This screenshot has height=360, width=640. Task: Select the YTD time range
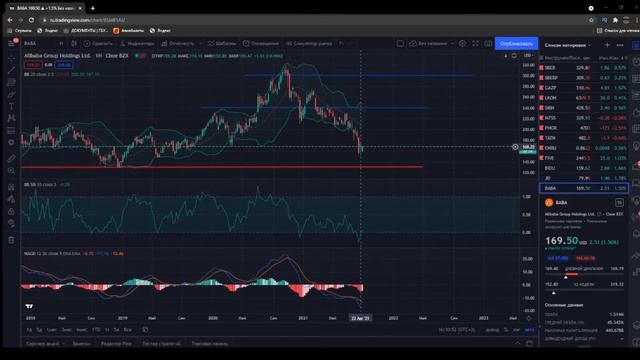tap(96, 329)
